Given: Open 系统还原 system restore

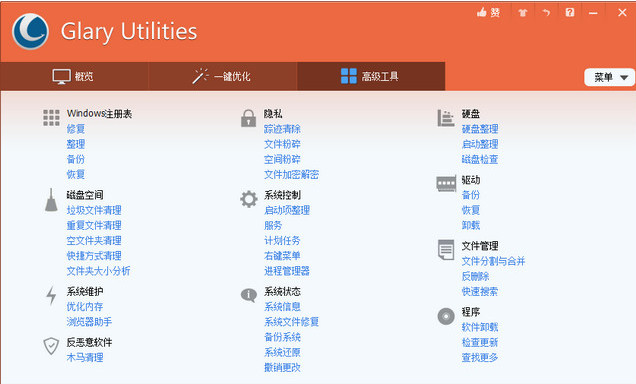Looking at the screenshot, I should pos(282,352).
